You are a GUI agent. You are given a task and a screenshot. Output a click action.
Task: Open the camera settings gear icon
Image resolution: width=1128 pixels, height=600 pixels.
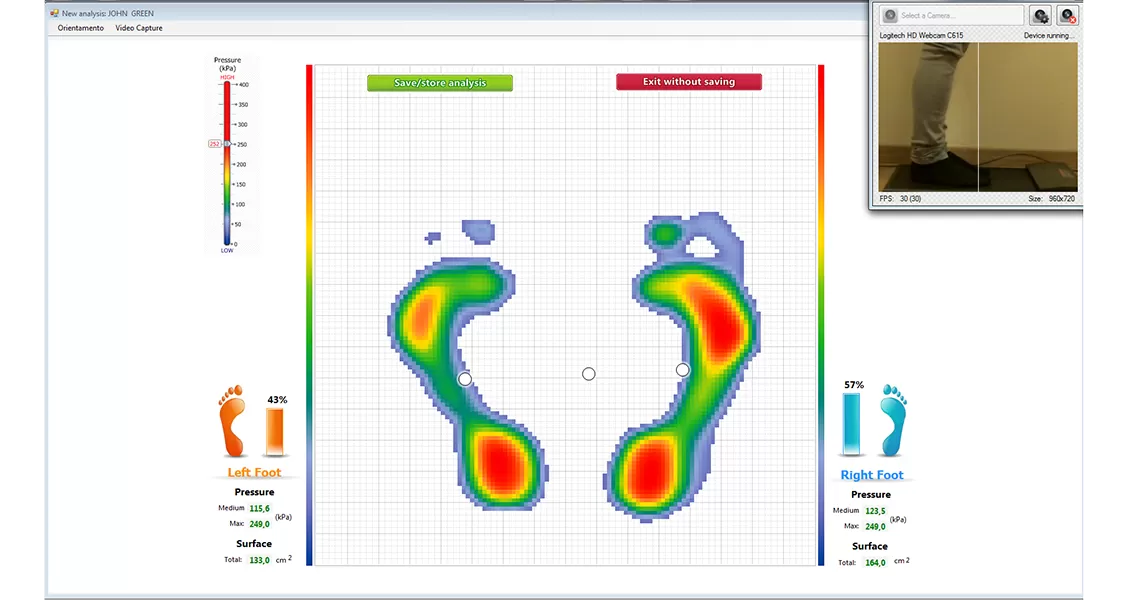click(1041, 15)
